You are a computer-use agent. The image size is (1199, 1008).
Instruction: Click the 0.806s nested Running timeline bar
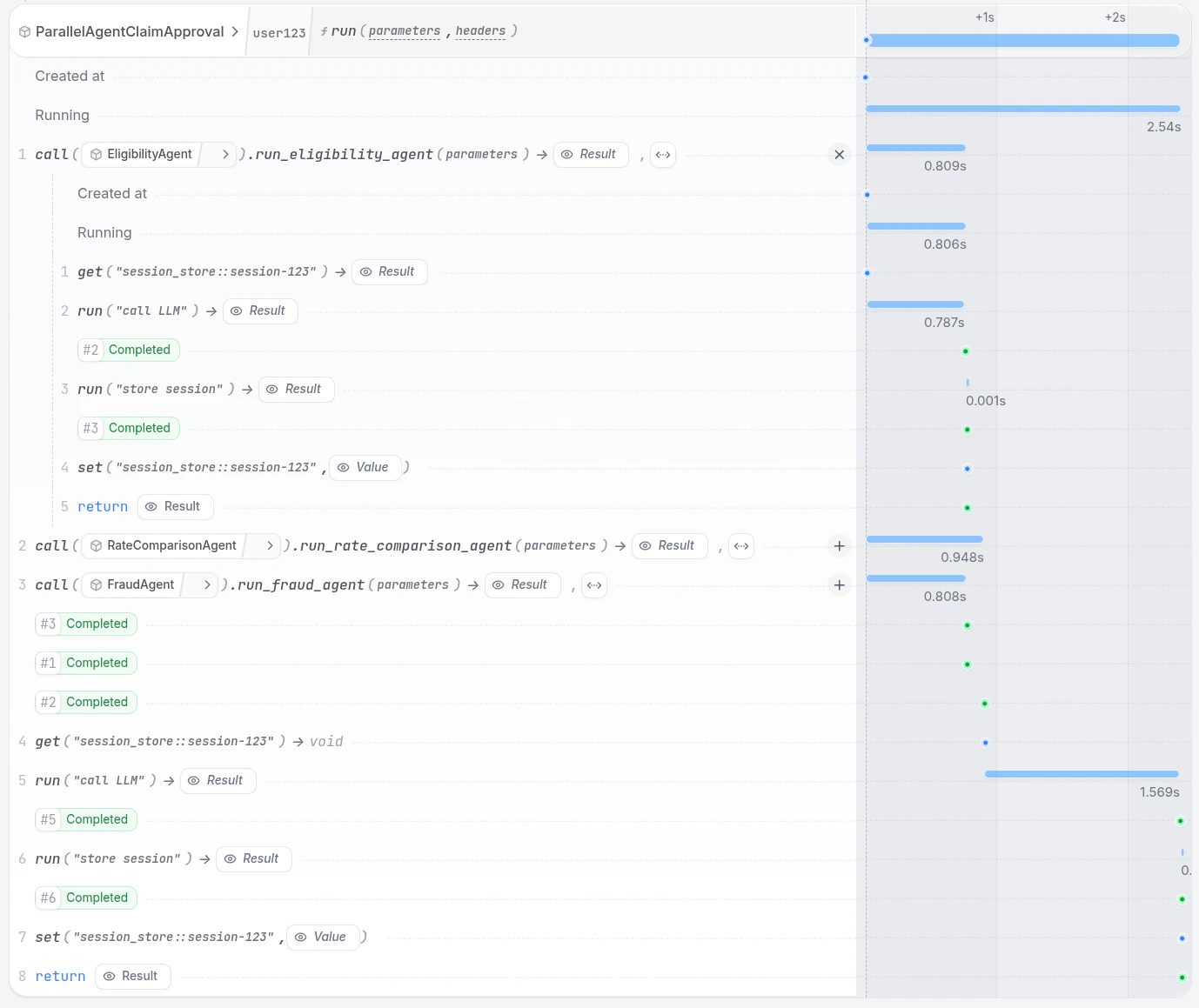(x=916, y=226)
